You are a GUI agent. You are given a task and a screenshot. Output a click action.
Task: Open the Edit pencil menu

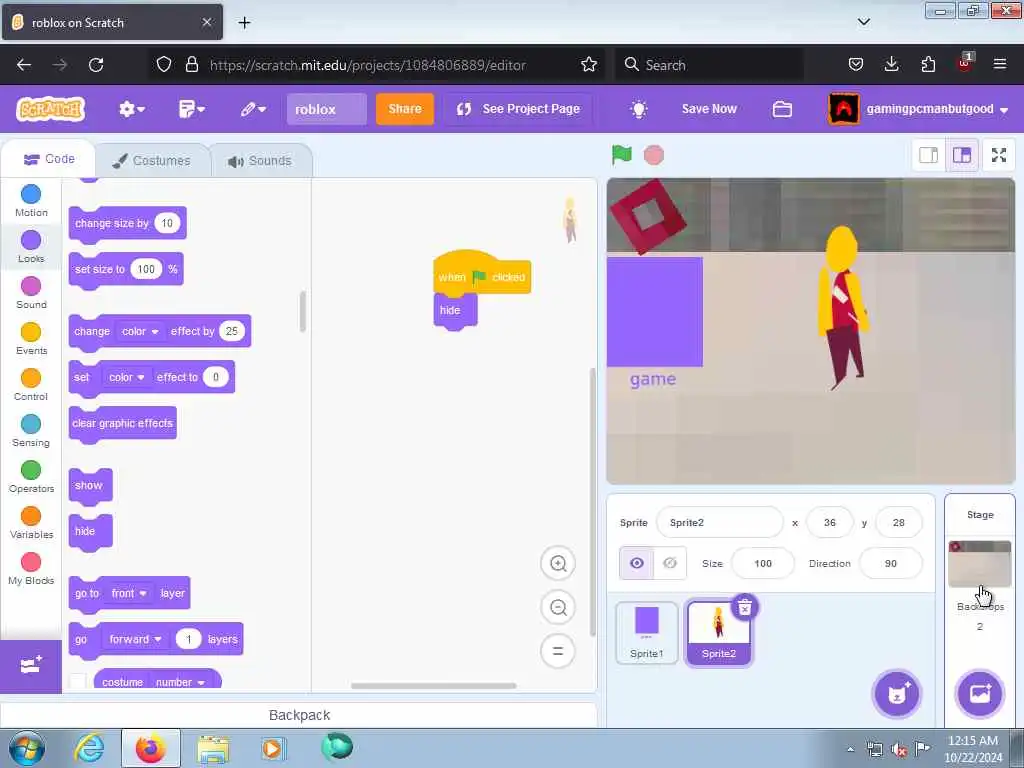pos(253,109)
